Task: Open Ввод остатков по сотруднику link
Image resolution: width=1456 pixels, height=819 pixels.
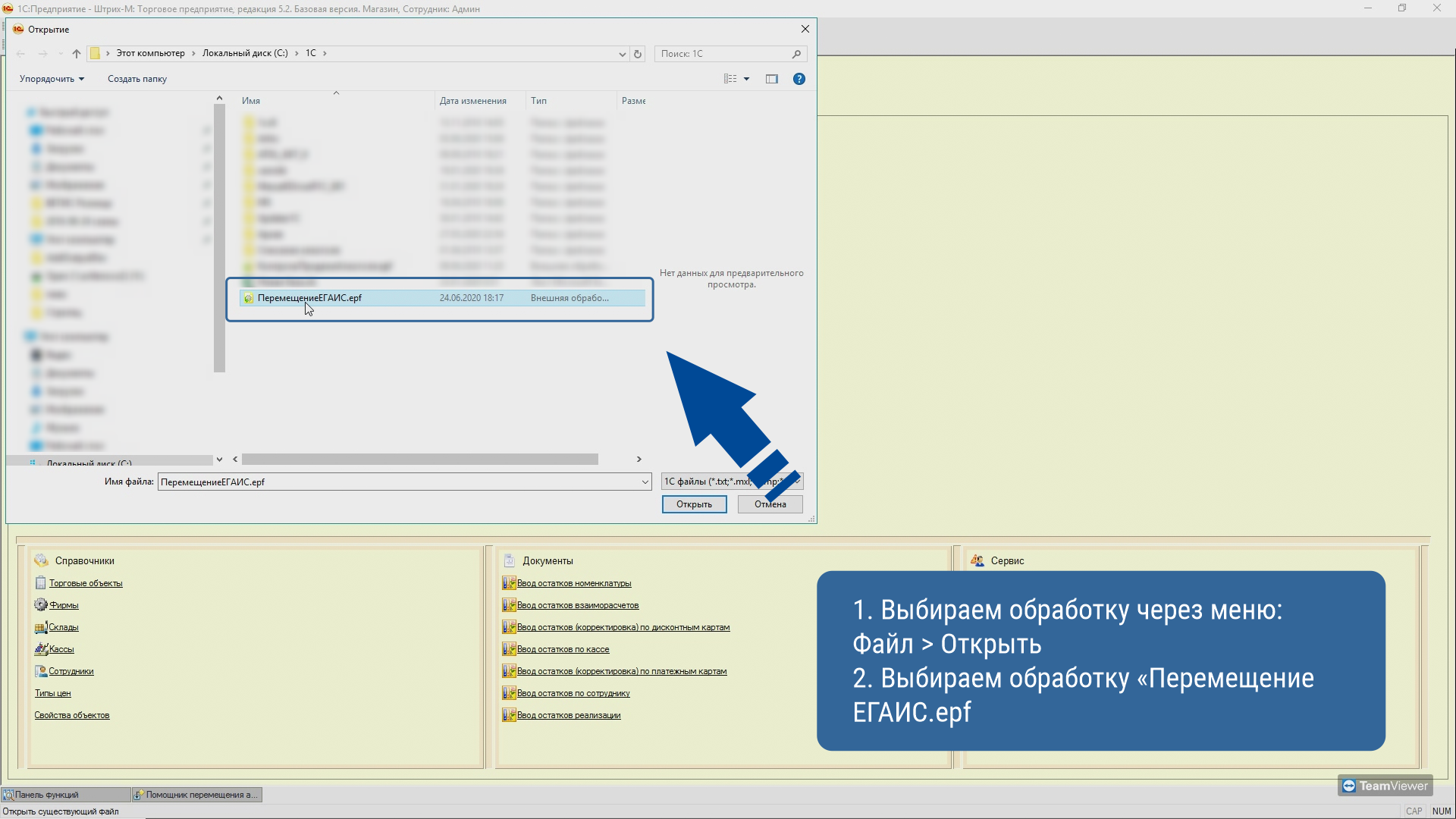Action: [x=573, y=694]
